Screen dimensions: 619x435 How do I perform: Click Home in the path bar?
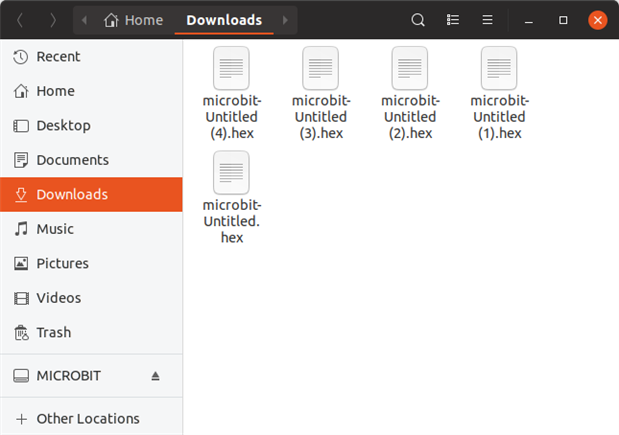(x=134, y=20)
